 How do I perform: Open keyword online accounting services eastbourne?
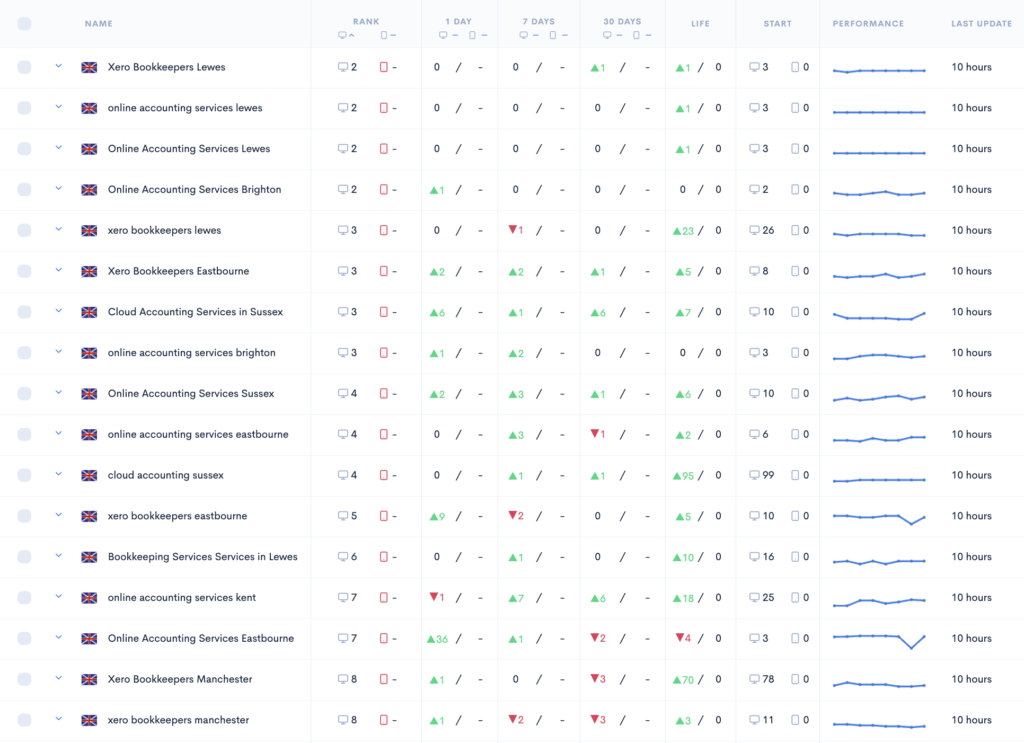[198, 434]
